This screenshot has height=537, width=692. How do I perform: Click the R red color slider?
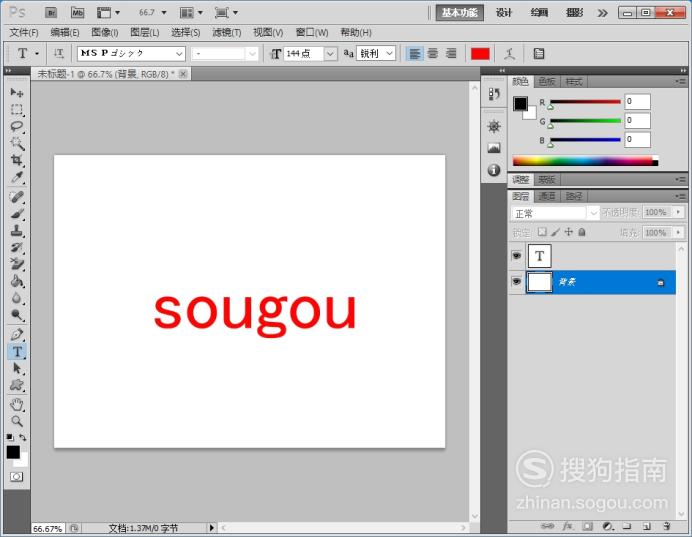[x=585, y=102]
